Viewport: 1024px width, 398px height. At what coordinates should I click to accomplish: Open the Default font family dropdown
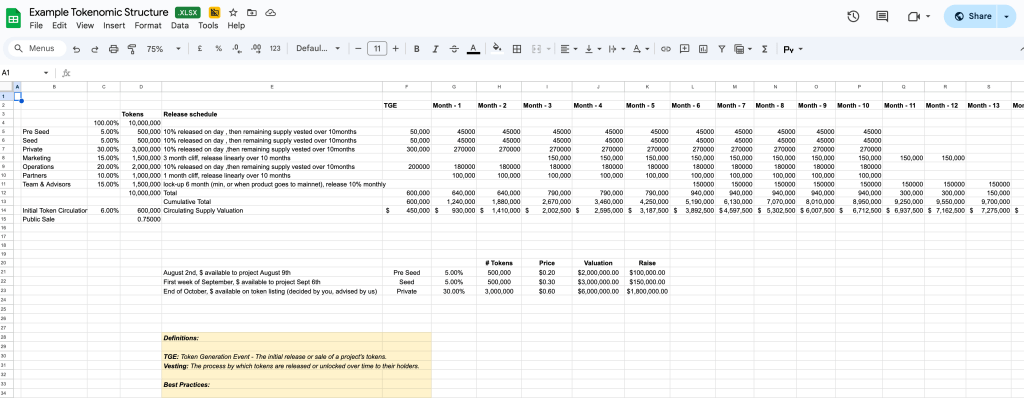click(x=318, y=48)
